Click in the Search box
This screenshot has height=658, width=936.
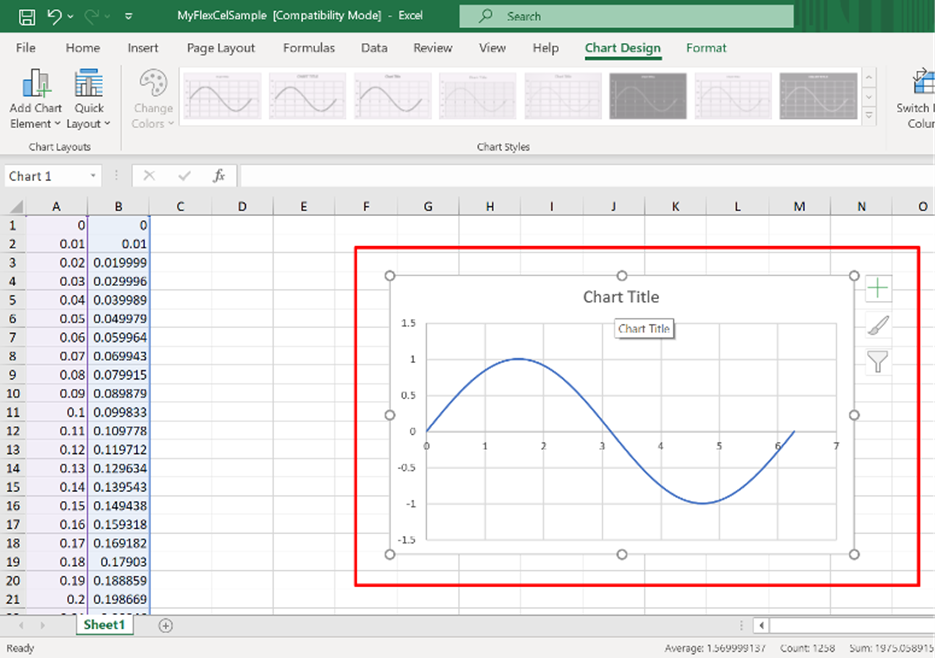626,16
